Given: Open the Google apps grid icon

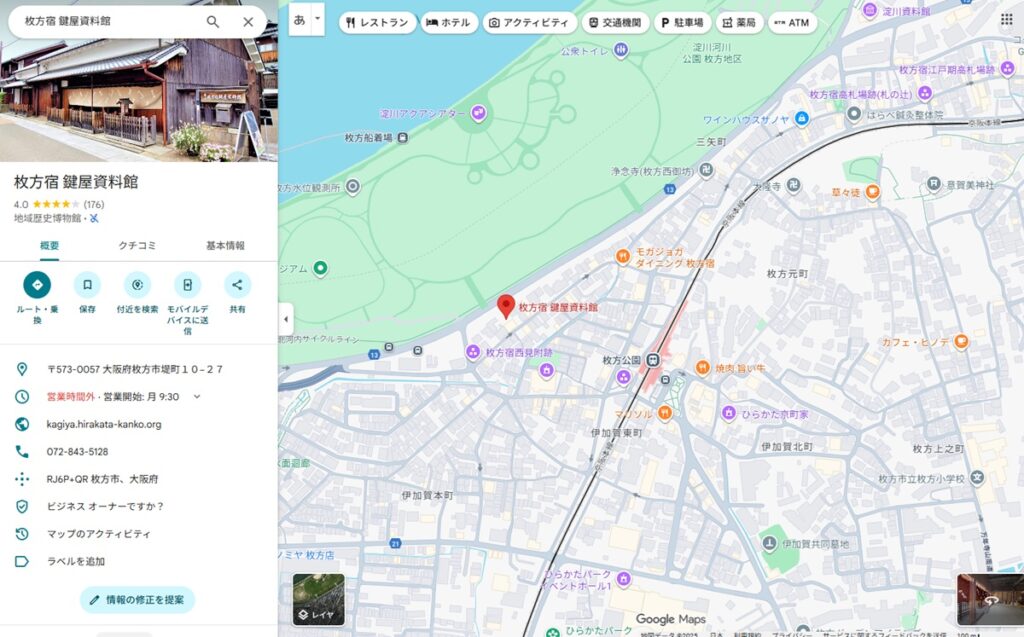Looking at the screenshot, I should tap(1006, 20).
